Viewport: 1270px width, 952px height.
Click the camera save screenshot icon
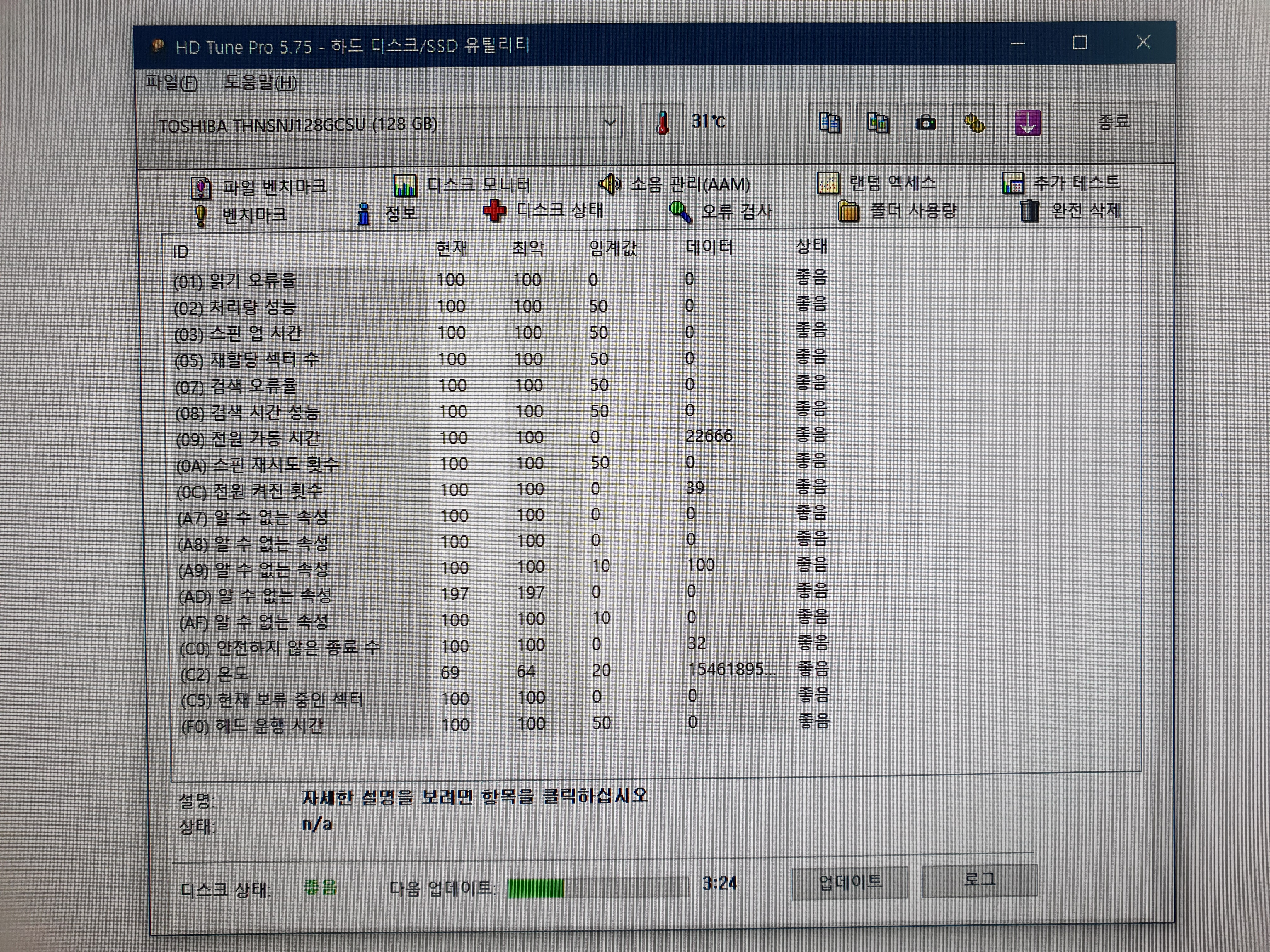coord(925,123)
